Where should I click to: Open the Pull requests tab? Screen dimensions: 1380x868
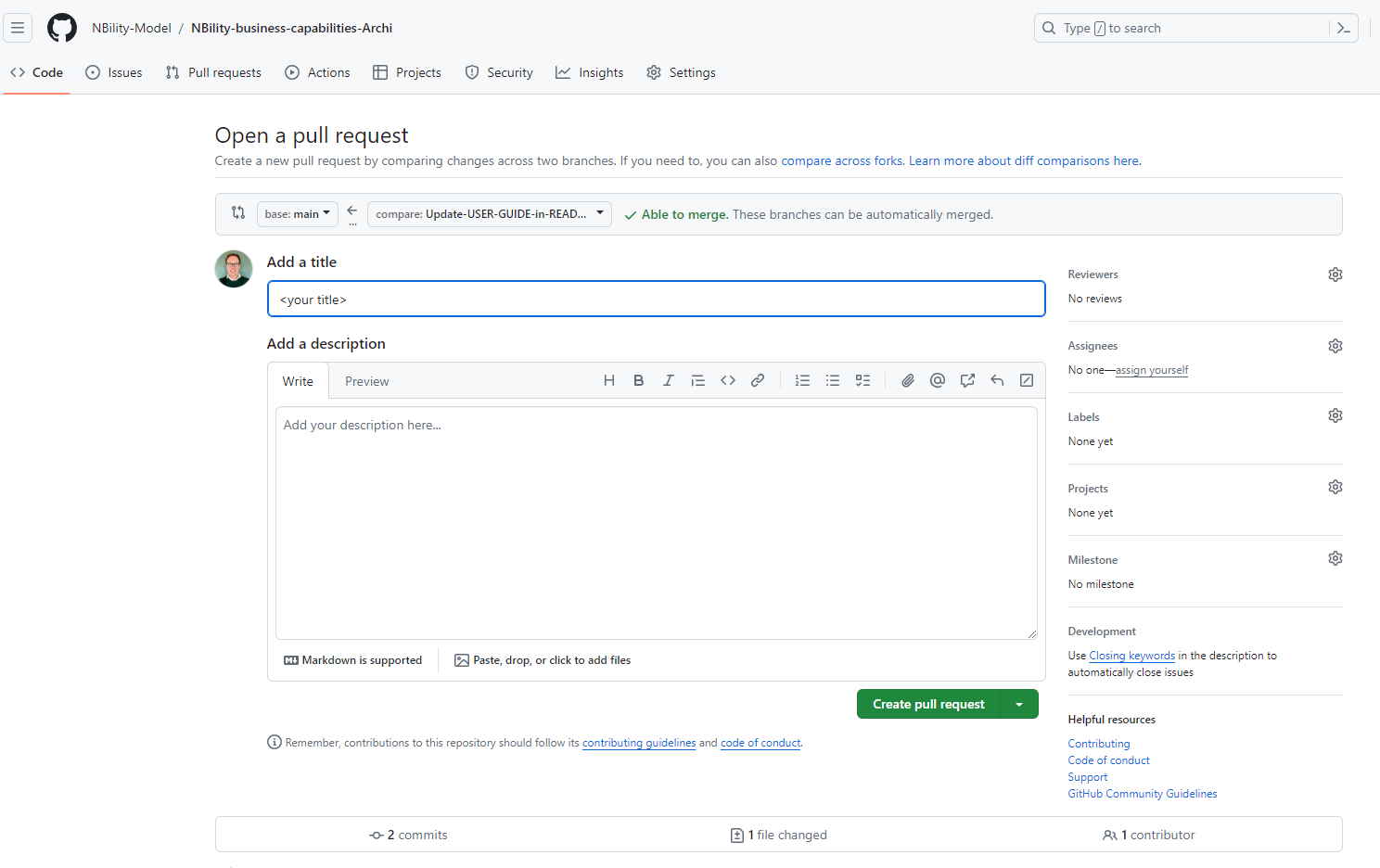212,71
